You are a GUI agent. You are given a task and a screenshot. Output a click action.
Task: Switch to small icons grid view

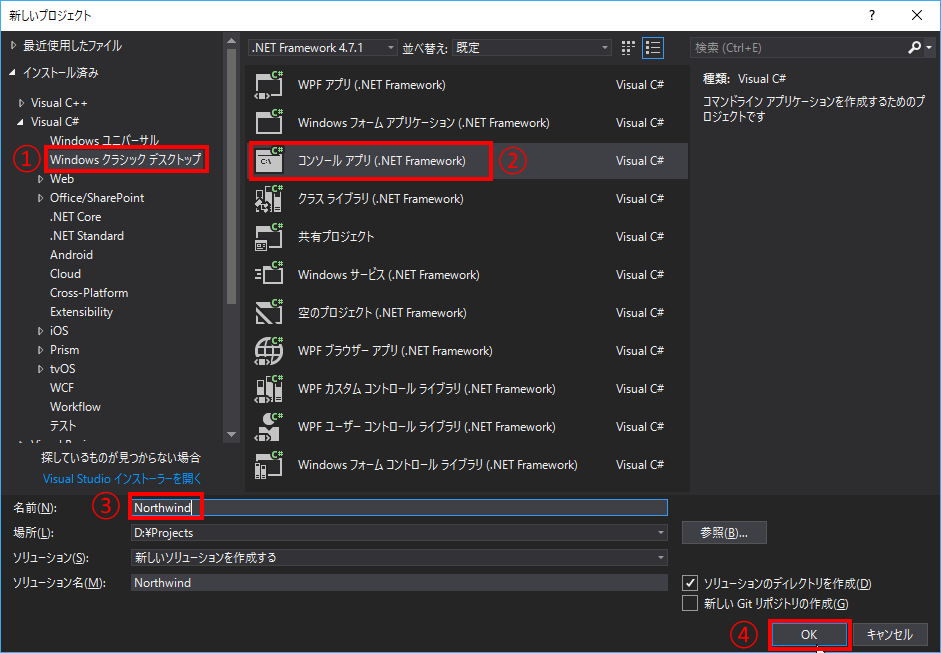(628, 48)
